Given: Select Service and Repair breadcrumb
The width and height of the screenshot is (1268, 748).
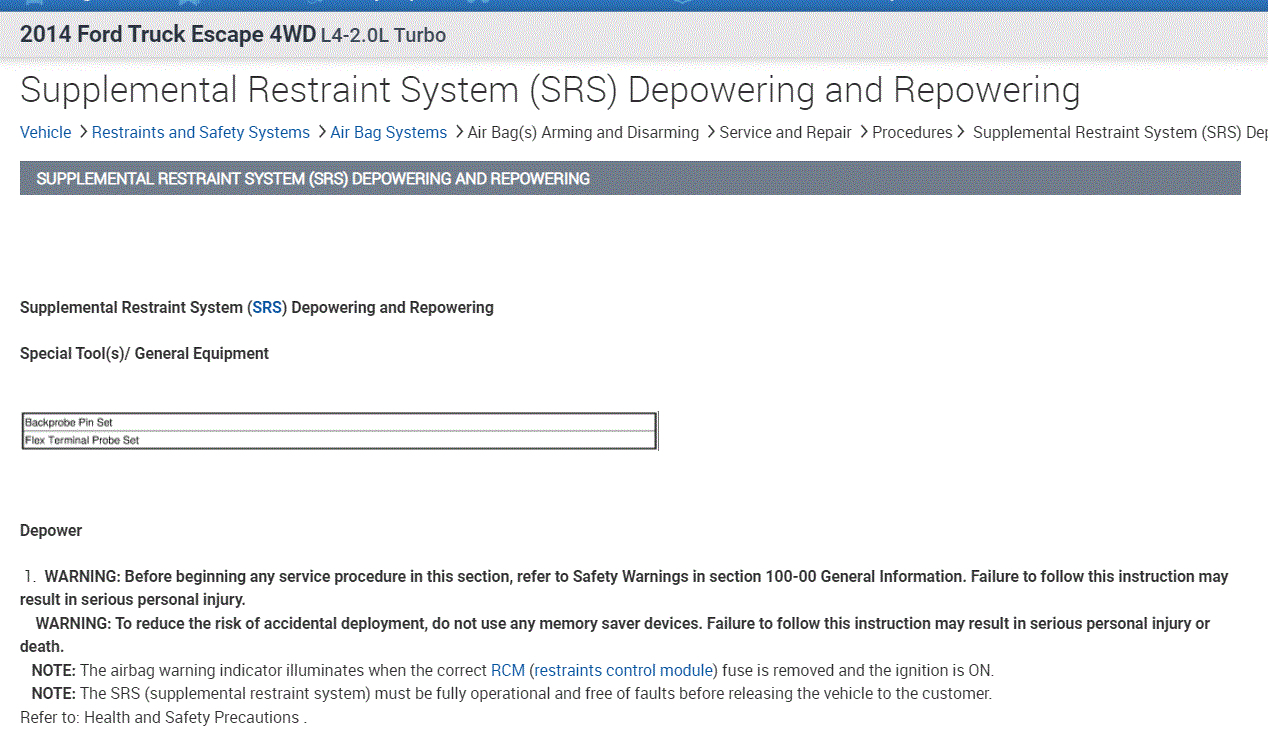Looking at the screenshot, I should point(786,132).
